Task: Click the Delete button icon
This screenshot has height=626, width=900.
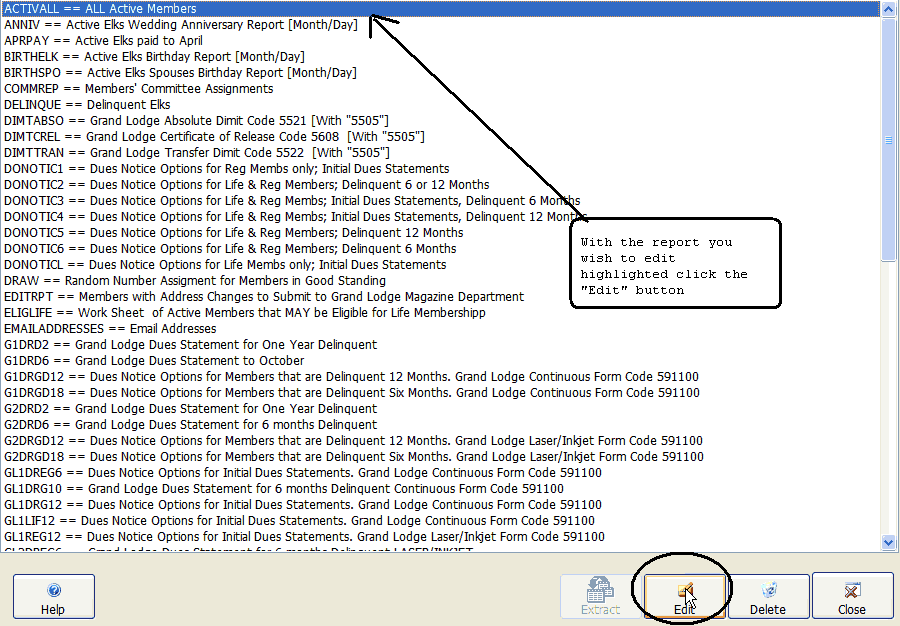Action: [768, 591]
